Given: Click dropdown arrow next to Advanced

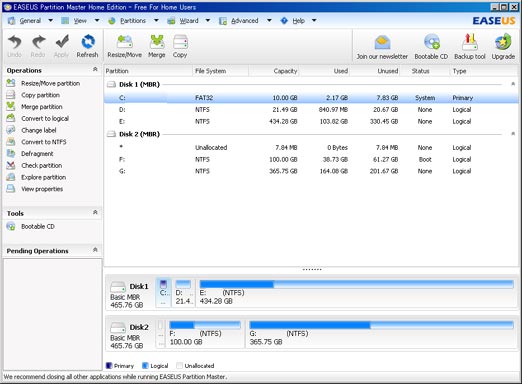Looking at the screenshot, I should click(x=269, y=21).
